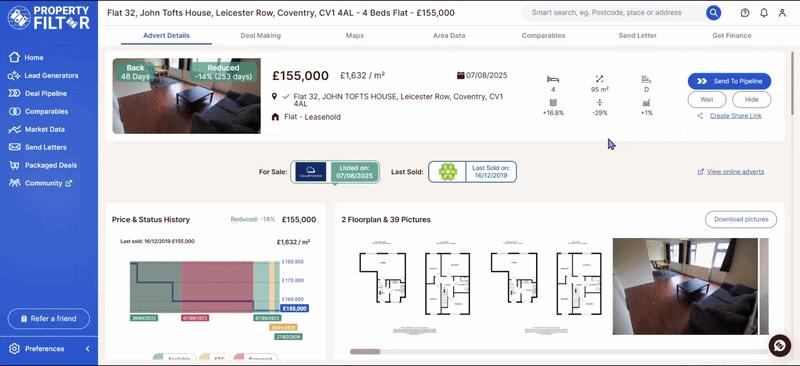Open Lead Generators from the sidebar

(44, 76)
